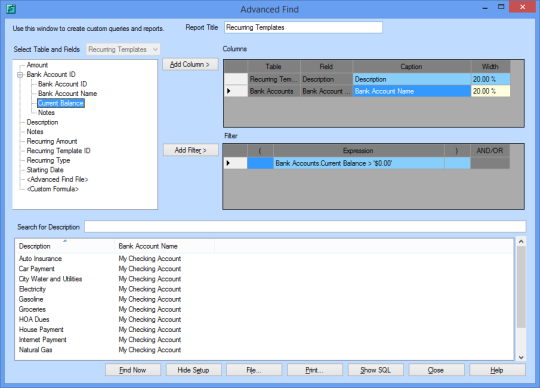Image resolution: width=540 pixels, height=388 pixels.
Task: Minimize the Advanced Find window
Action: pos(486,8)
